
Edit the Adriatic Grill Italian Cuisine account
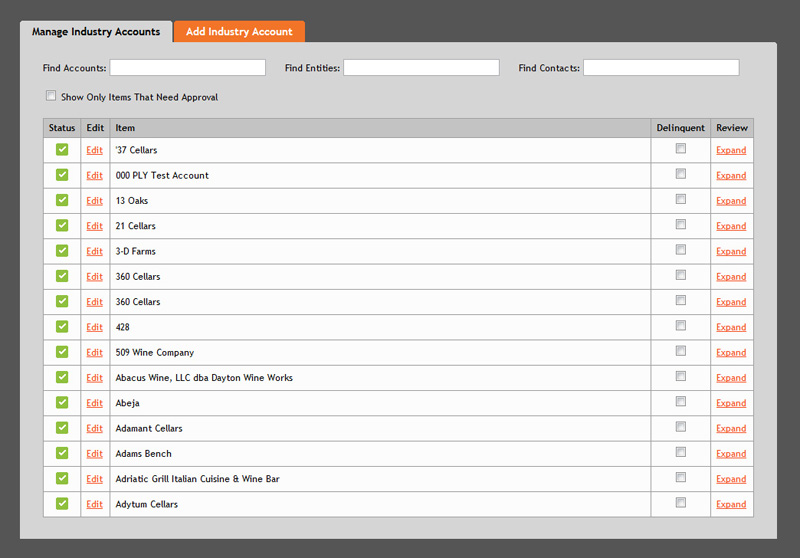point(94,479)
